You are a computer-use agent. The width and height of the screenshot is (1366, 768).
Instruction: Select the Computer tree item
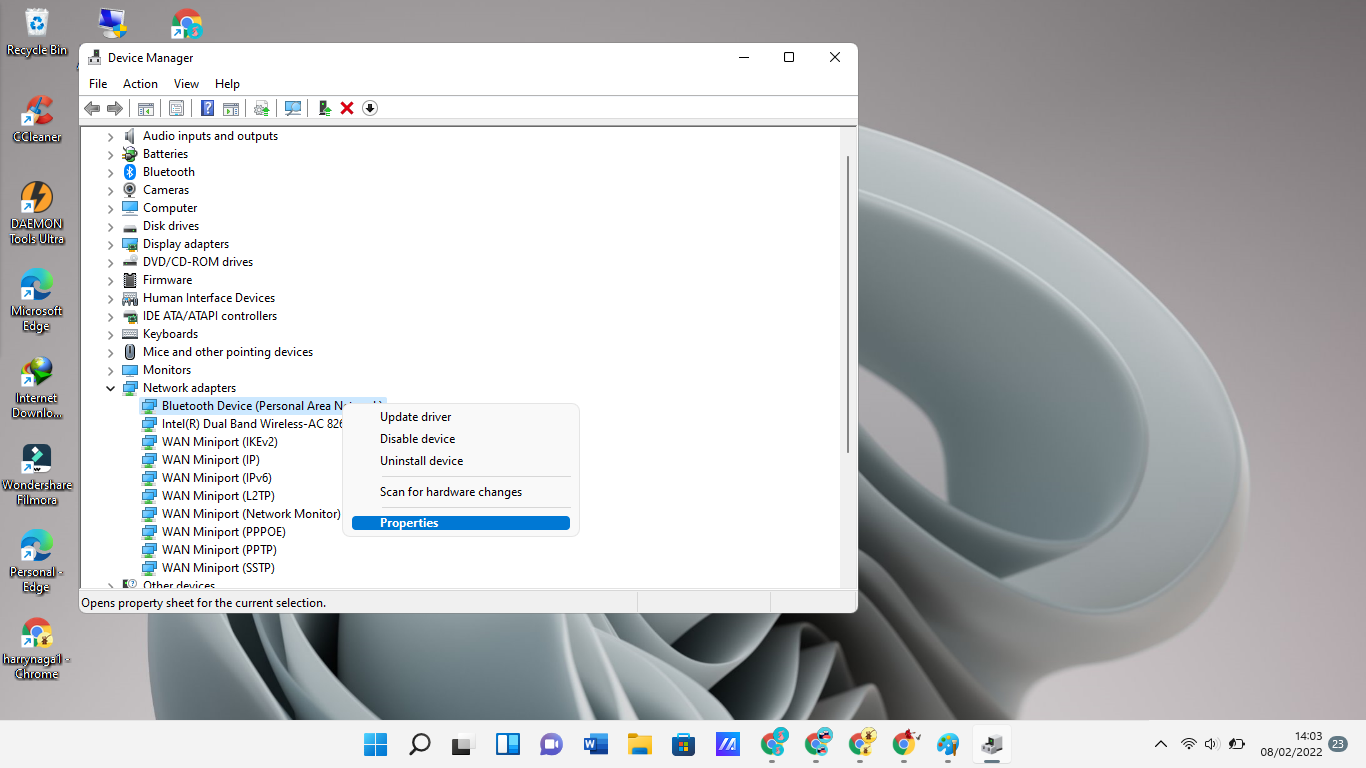170,208
